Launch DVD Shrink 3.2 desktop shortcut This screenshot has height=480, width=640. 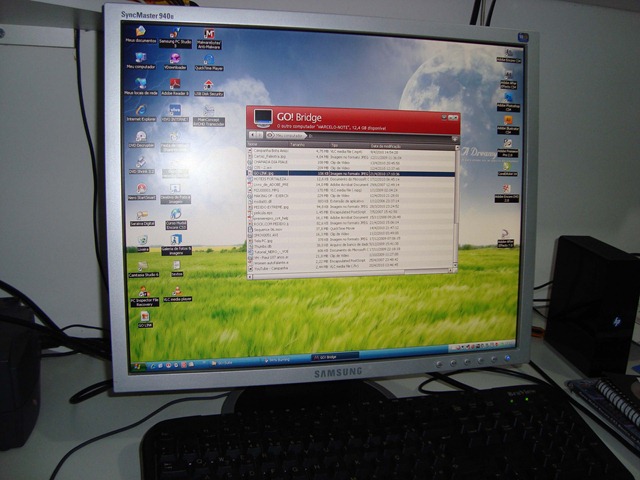[x=141, y=165]
